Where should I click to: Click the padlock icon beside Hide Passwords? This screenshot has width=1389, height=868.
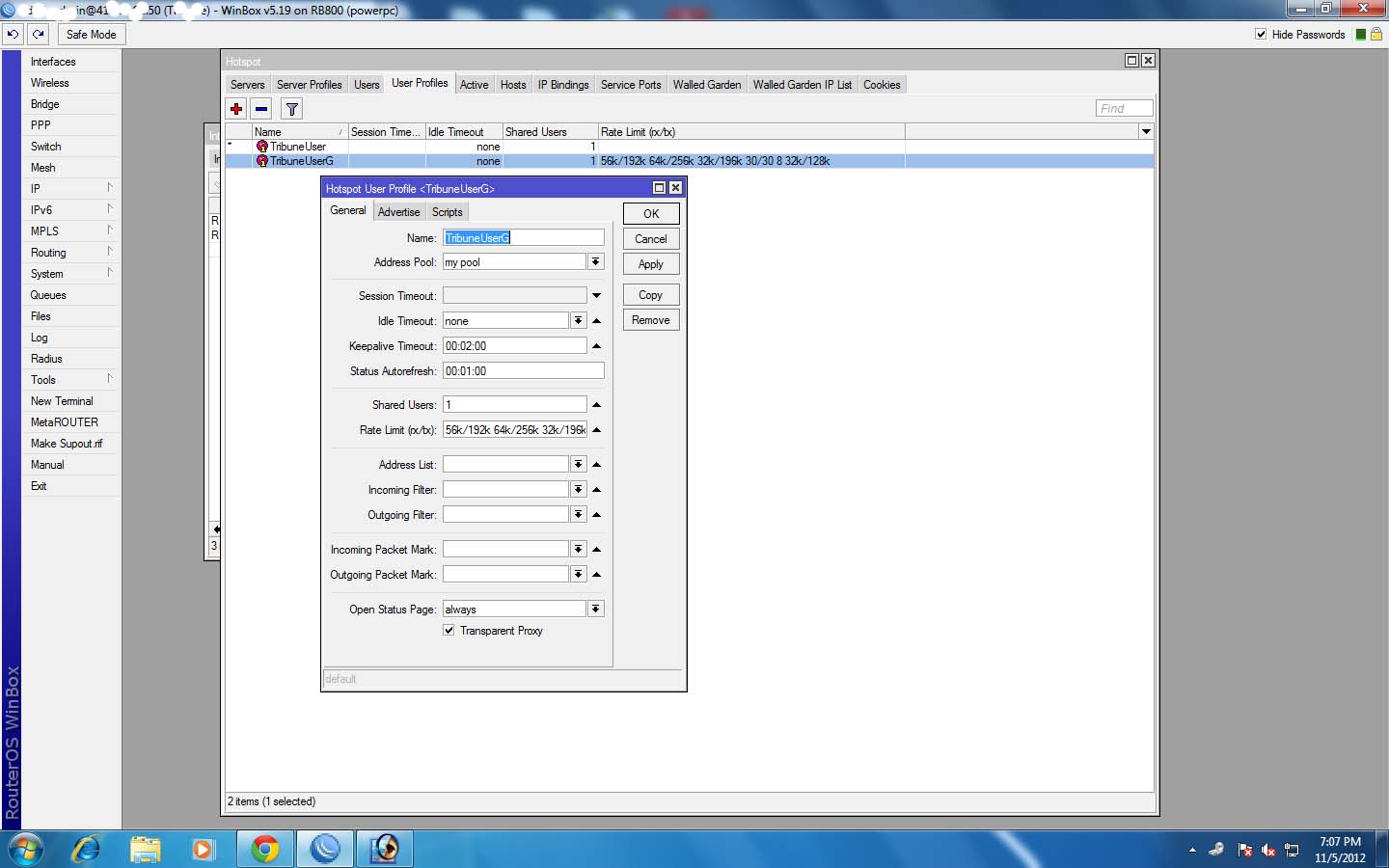[x=1376, y=34]
